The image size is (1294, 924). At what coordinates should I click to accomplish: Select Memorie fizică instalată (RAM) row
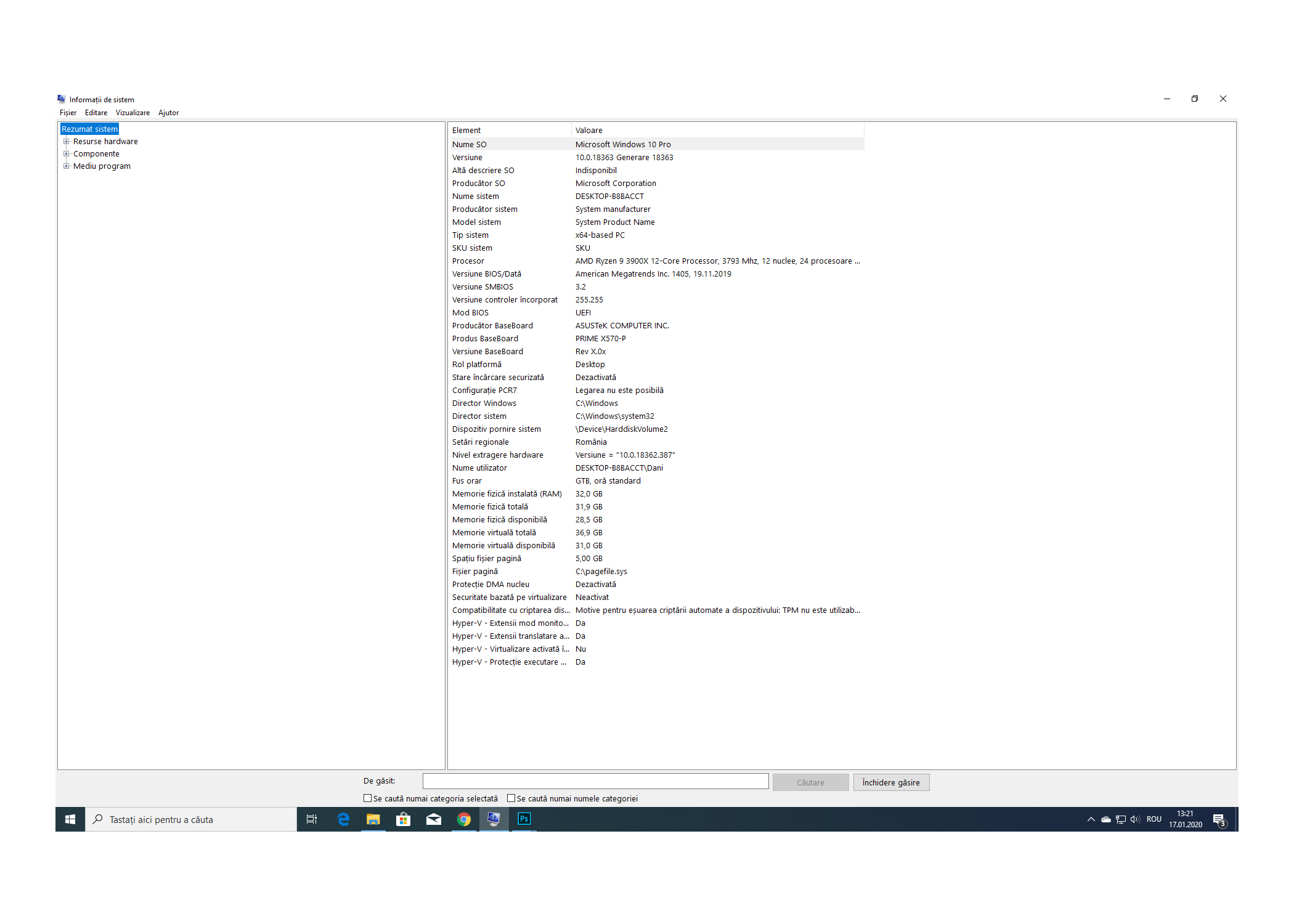656,494
